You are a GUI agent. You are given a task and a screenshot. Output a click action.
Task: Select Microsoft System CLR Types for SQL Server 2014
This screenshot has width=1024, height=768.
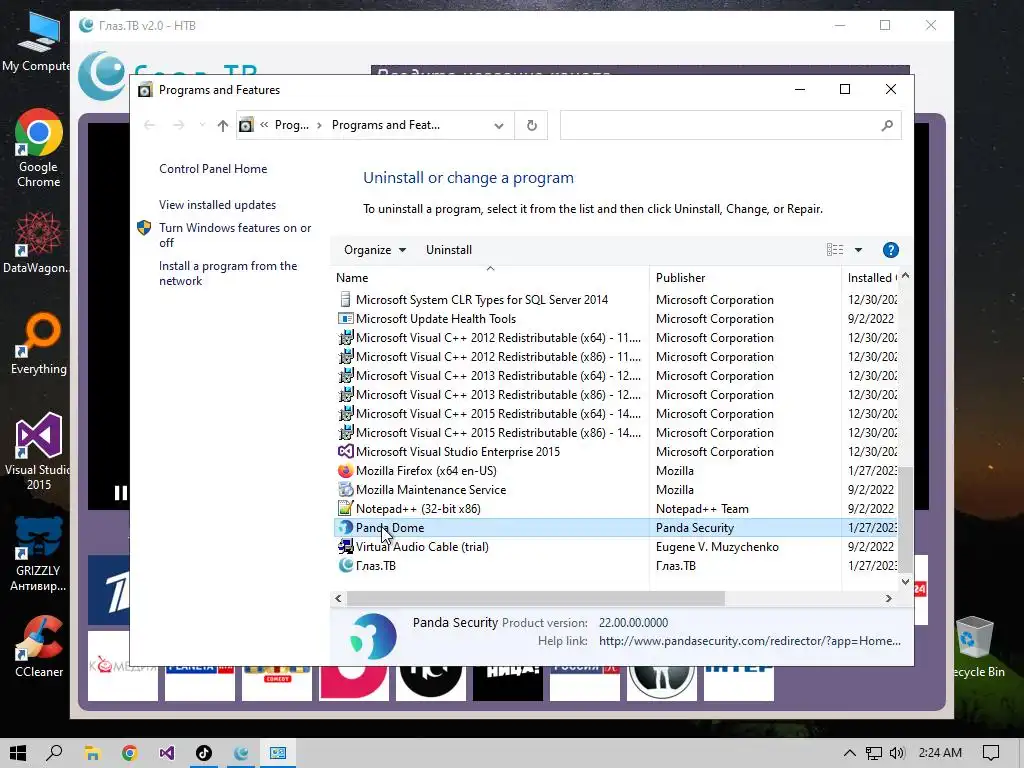(616, 300)
